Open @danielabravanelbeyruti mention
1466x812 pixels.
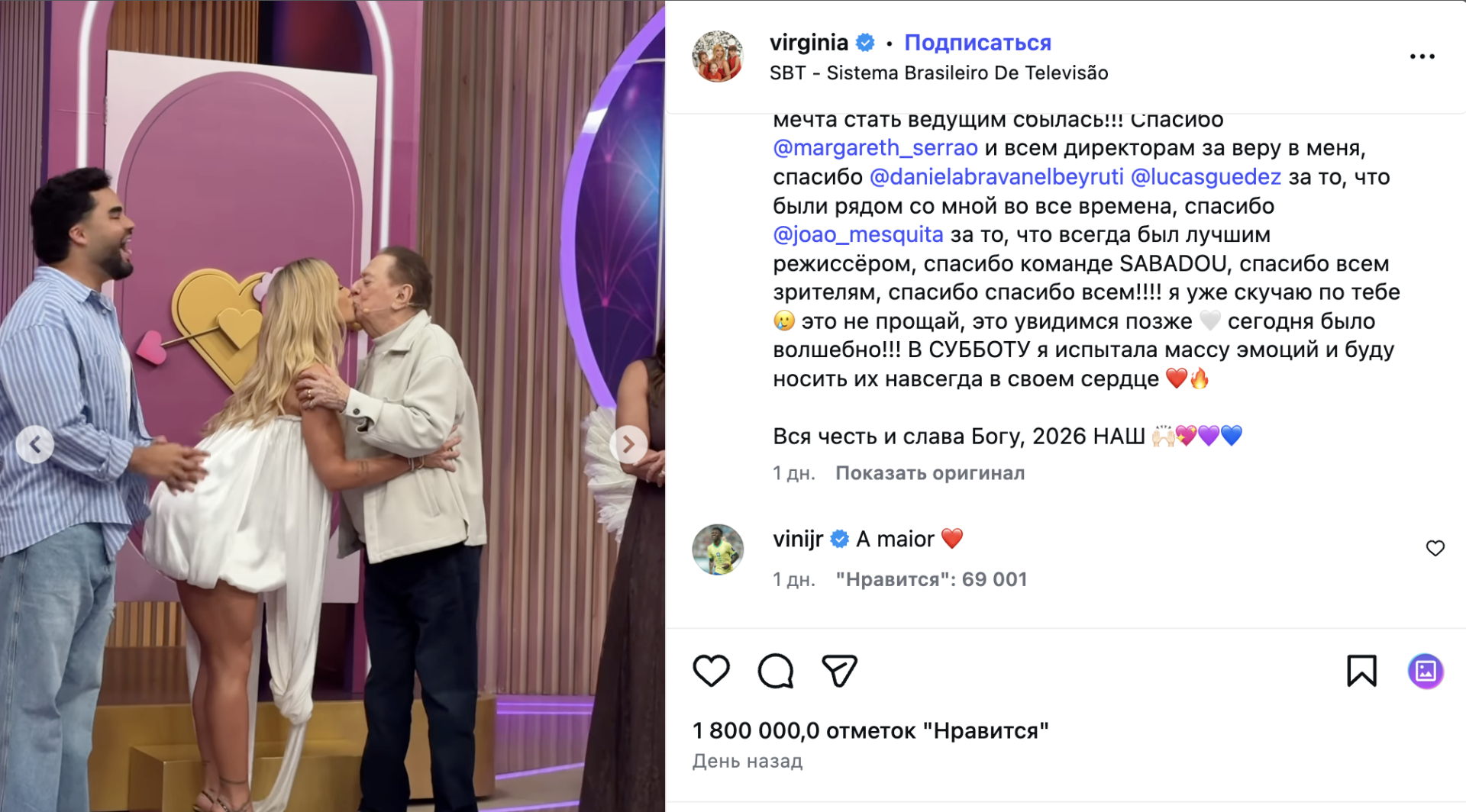(996, 177)
